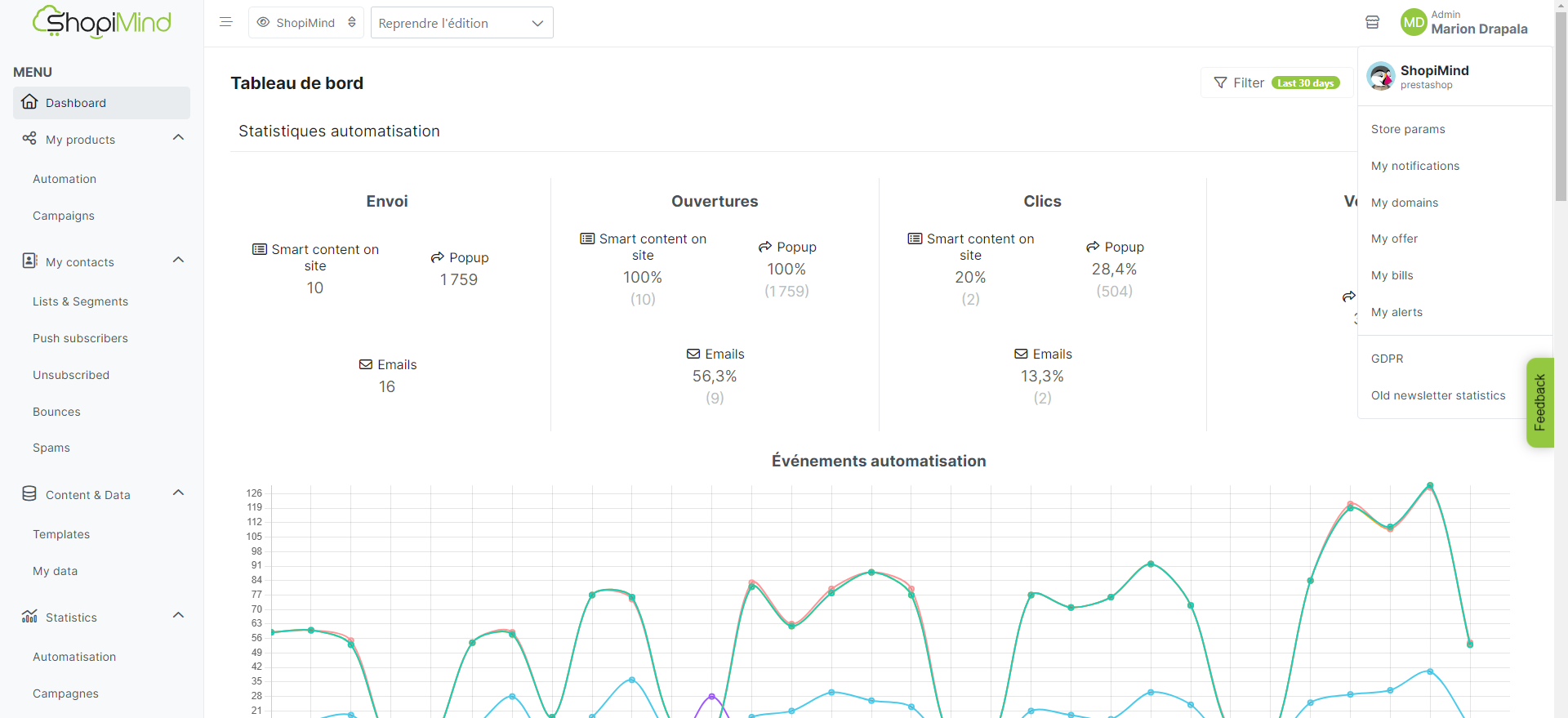This screenshot has height=718, width=1568.
Task: Select GDPR in account menu
Action: (x=1387, y=359)
